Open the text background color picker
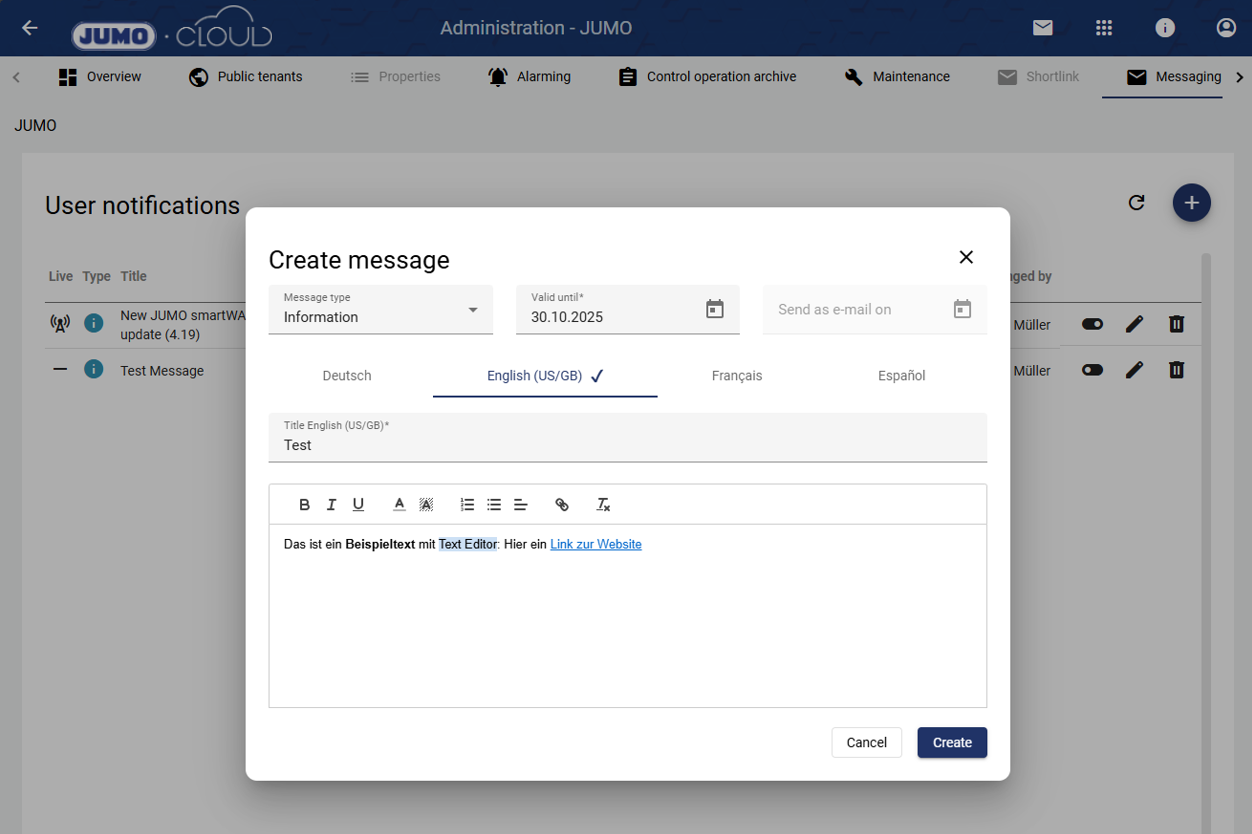The image size is (1252, 834). pyautogui.click(x=426, y=505)
